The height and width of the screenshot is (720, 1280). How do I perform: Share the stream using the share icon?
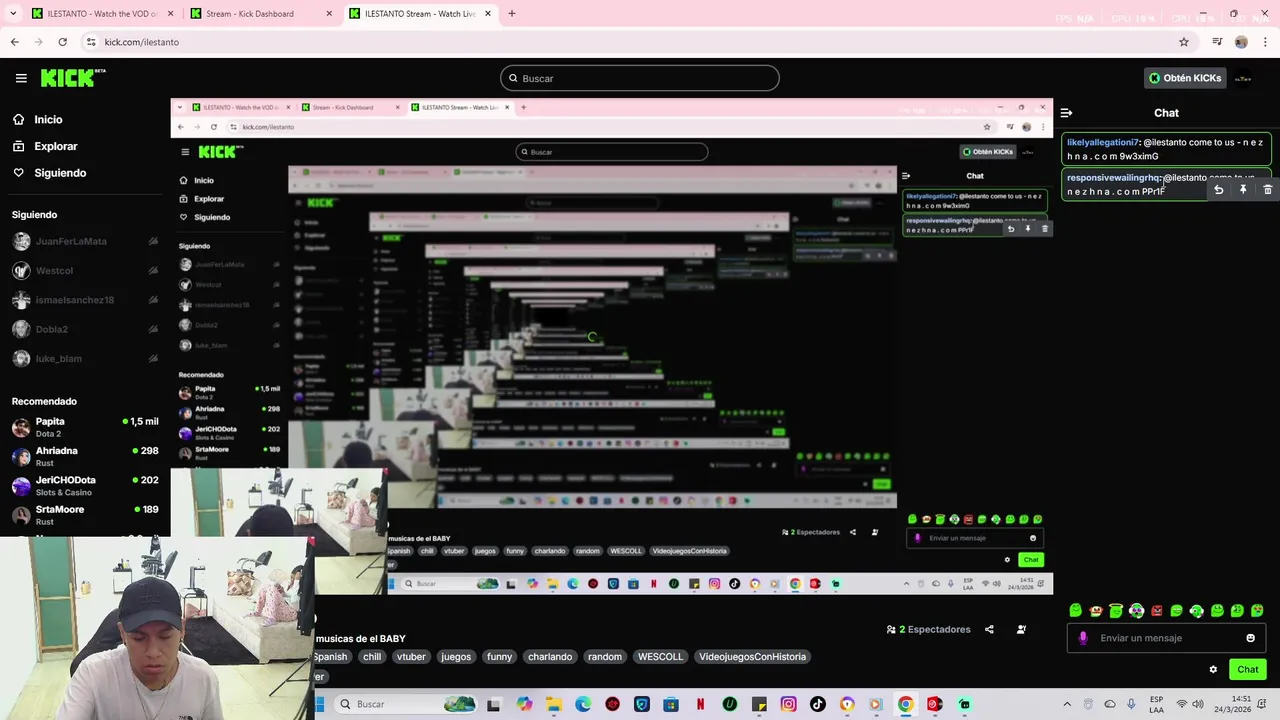pyautogui.click(x=989, y=630)
